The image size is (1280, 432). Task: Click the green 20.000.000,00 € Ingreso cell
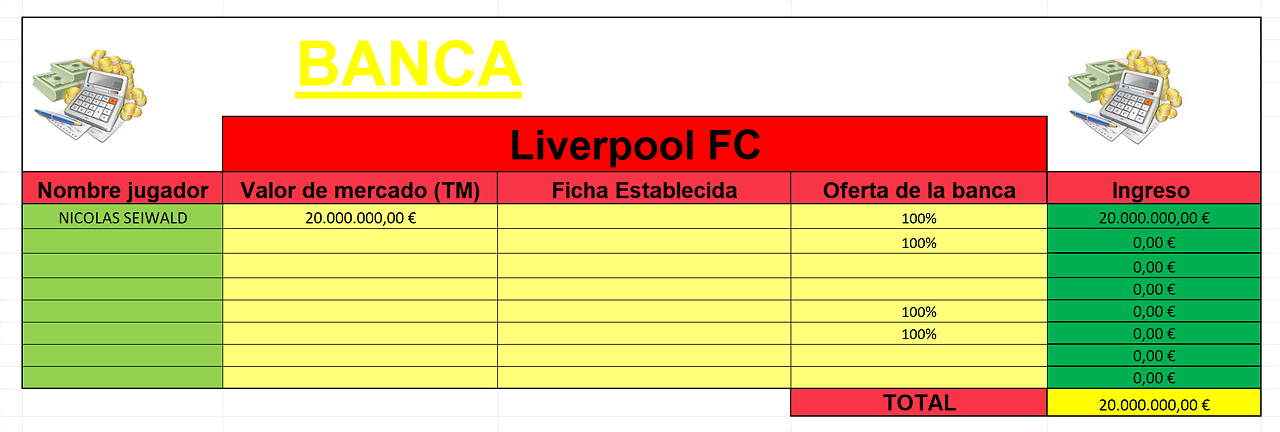[1154, 218]
